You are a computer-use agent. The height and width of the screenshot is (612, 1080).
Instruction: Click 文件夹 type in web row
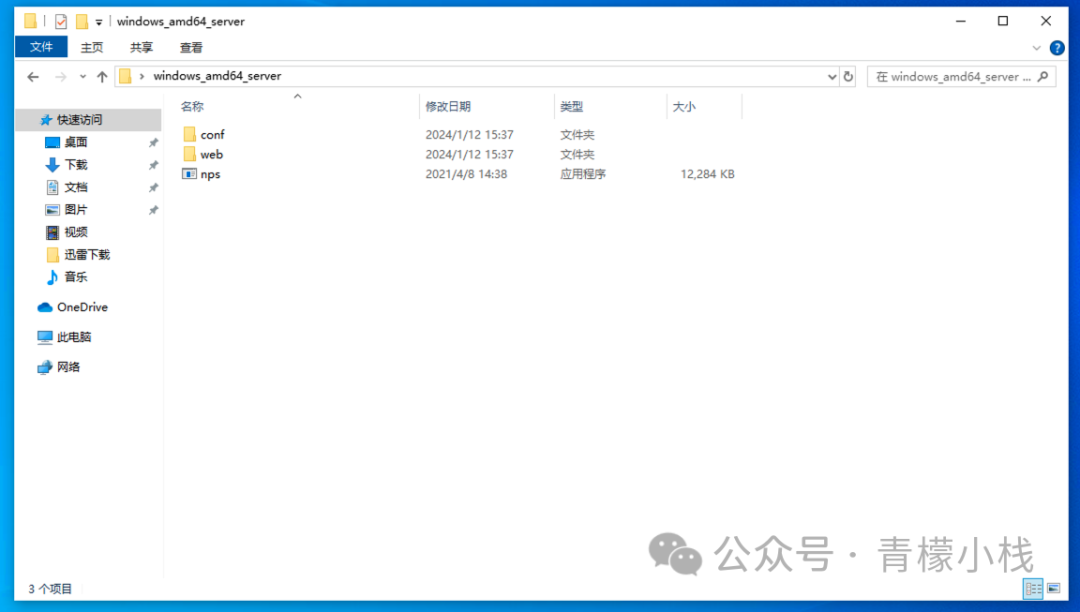tap(577, 154)
